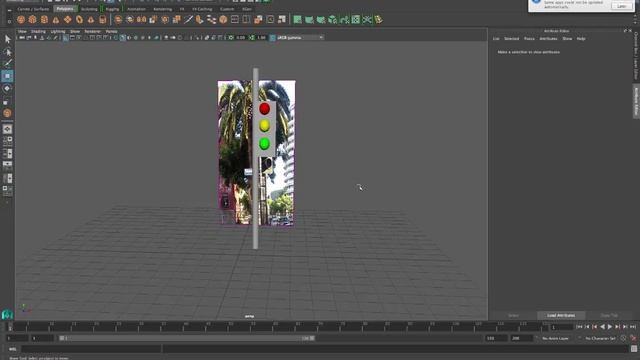The height and width of the screenshot is (360, 640).
Task: Toggle auto keyframe button
Action: 623,338
